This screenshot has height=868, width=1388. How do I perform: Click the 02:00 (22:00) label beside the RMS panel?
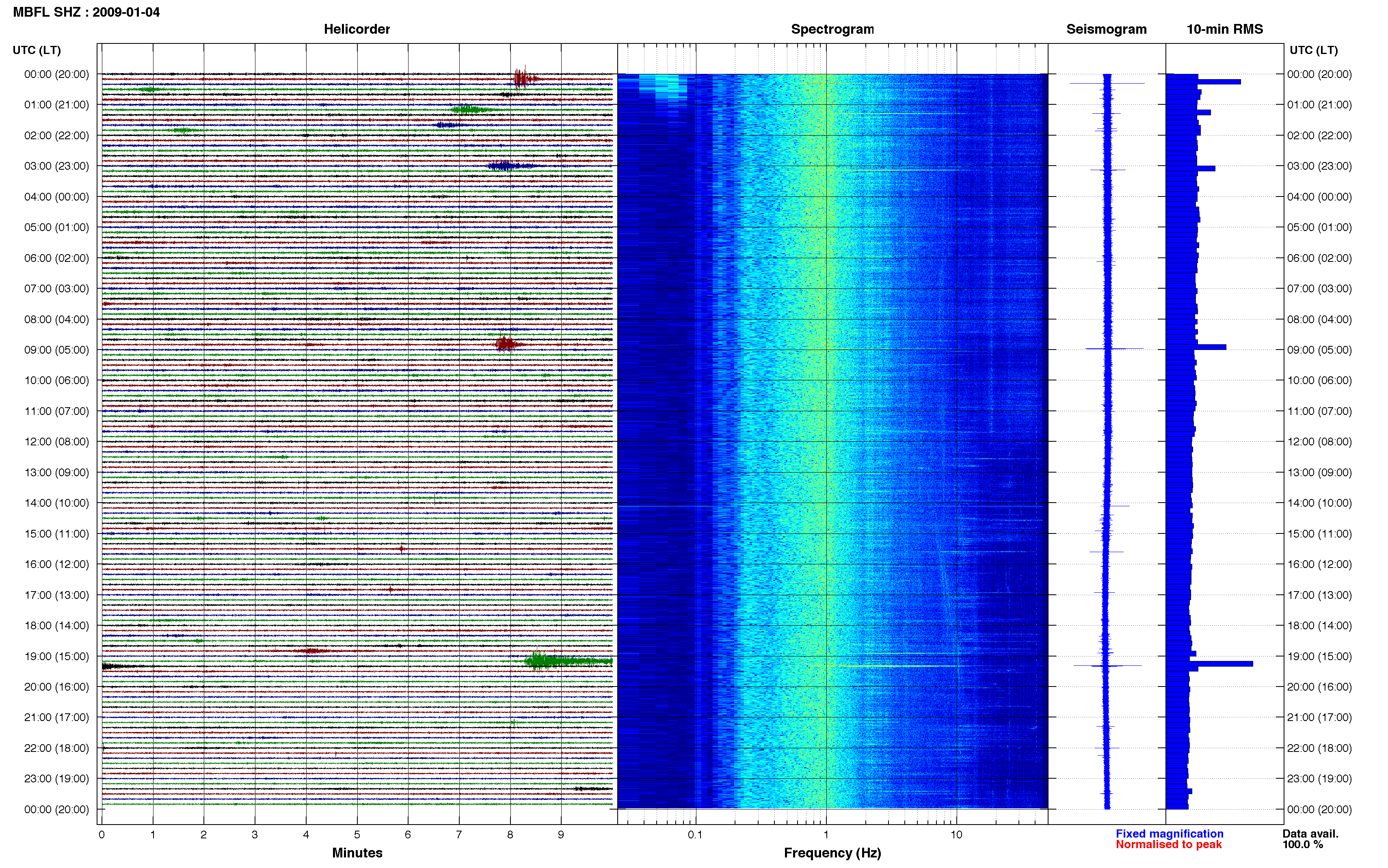pos(1319,136)
